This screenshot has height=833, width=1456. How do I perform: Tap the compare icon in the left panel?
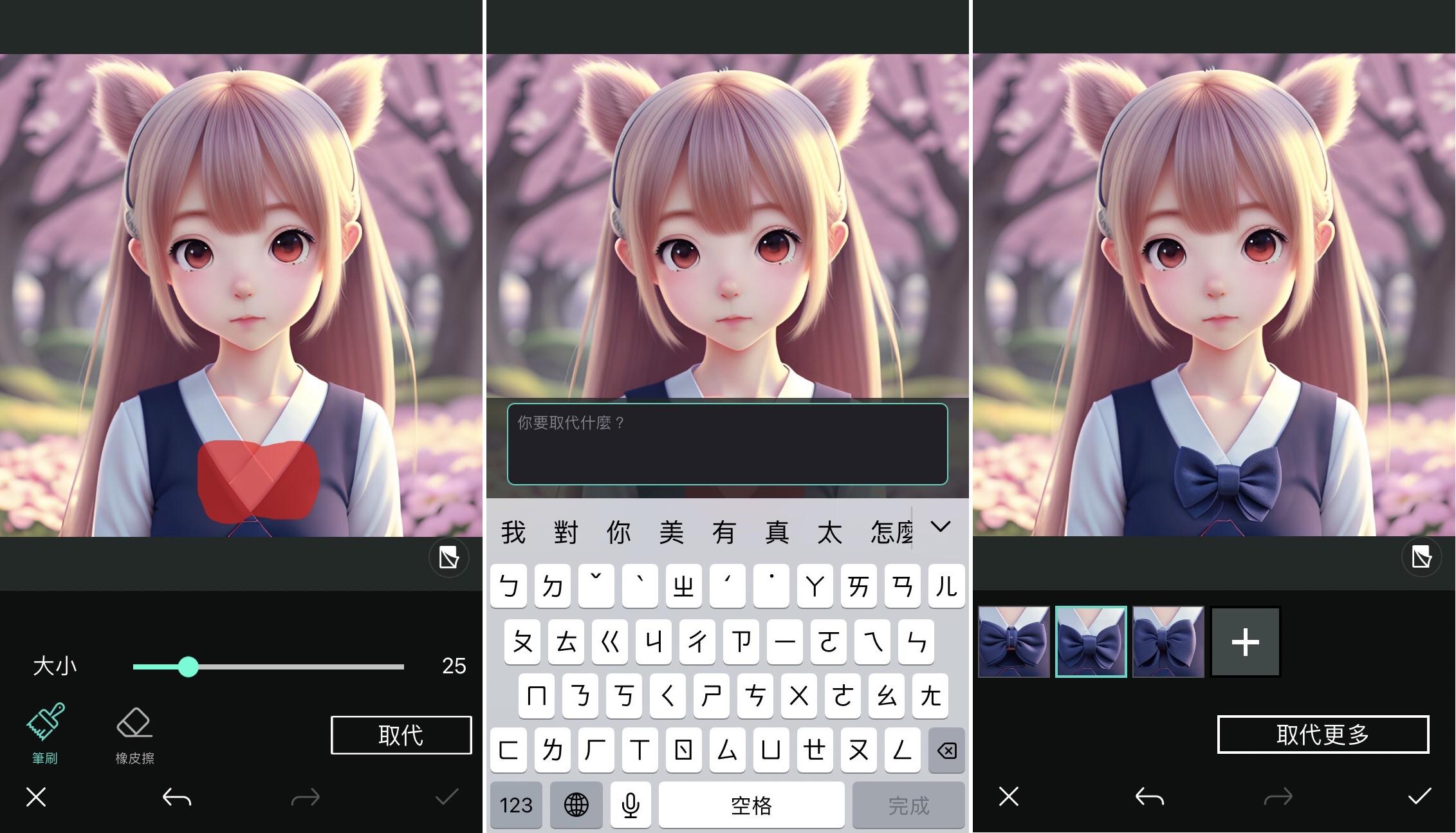click(x=448, y=557)
